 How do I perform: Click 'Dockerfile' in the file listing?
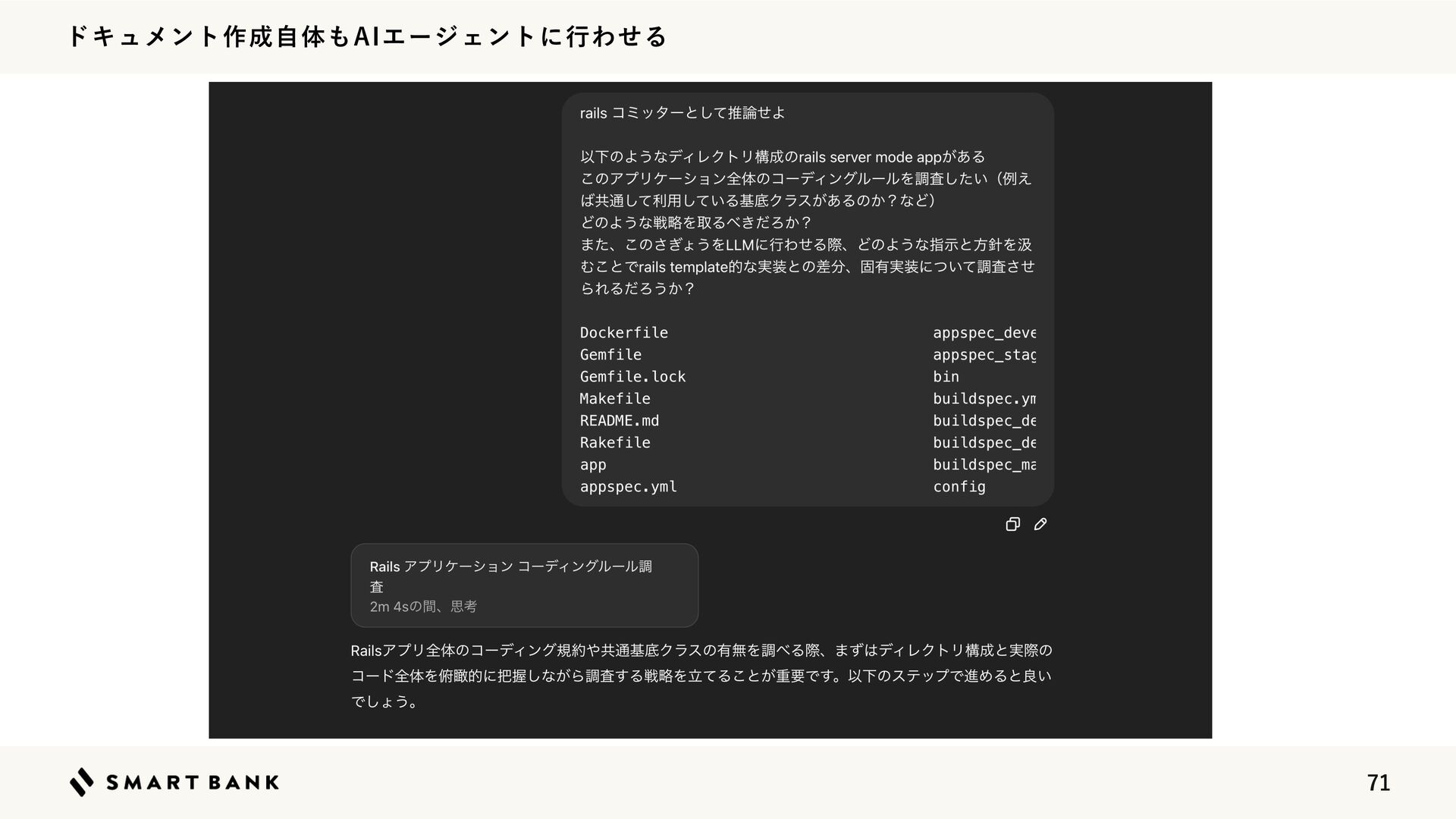tap(623, 333)
